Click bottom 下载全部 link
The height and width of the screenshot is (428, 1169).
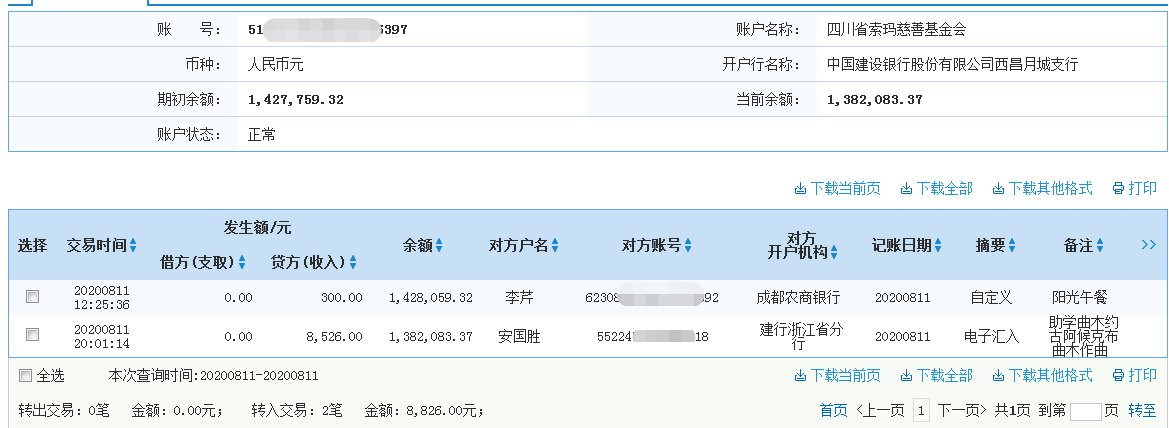936,375
